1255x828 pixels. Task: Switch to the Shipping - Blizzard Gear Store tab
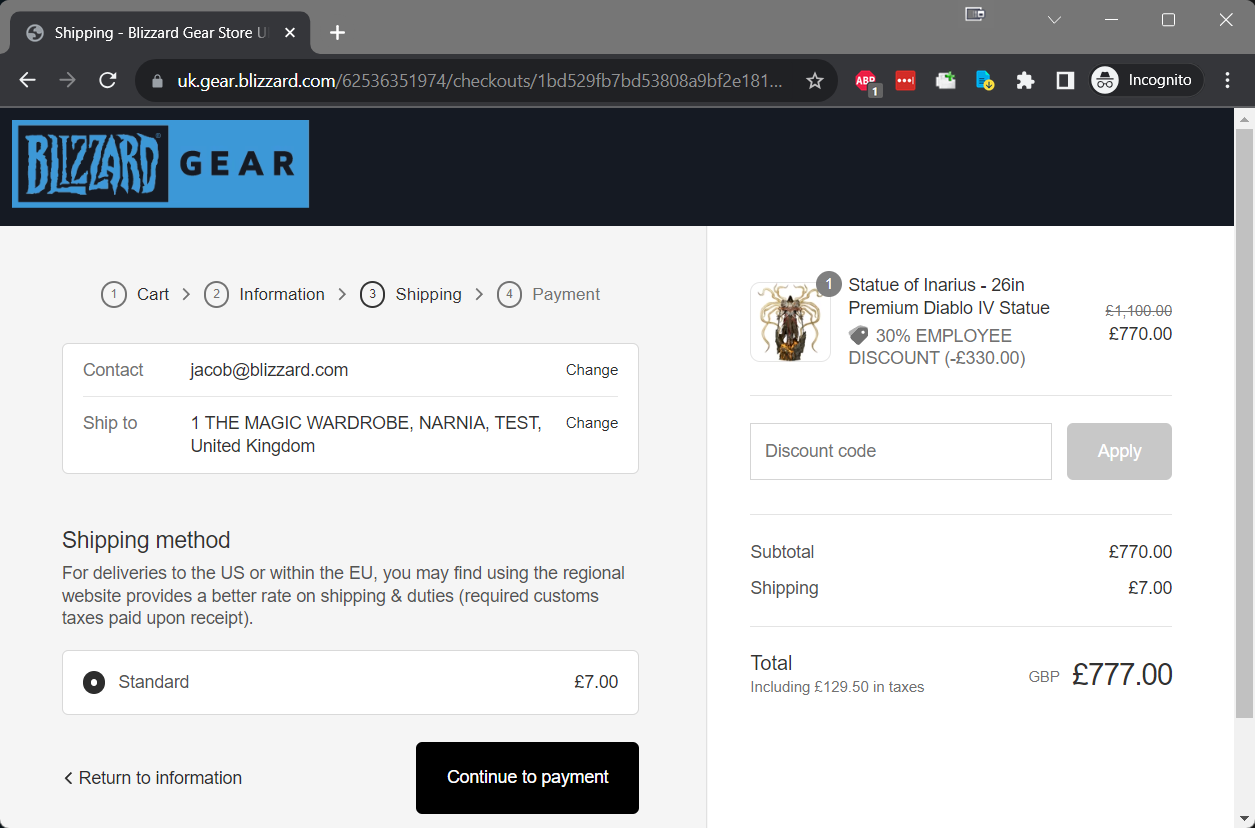160,33
